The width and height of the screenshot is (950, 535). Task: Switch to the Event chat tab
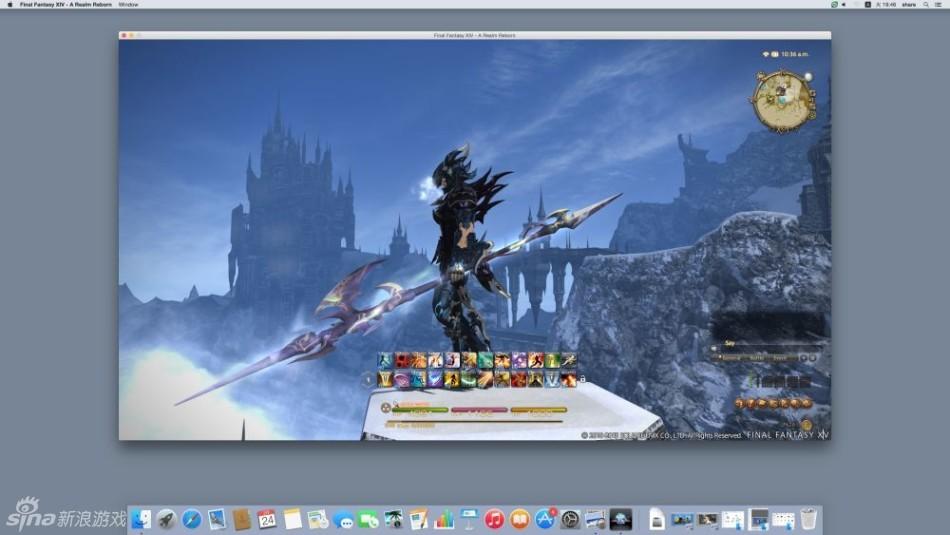[x=780, y=357]
